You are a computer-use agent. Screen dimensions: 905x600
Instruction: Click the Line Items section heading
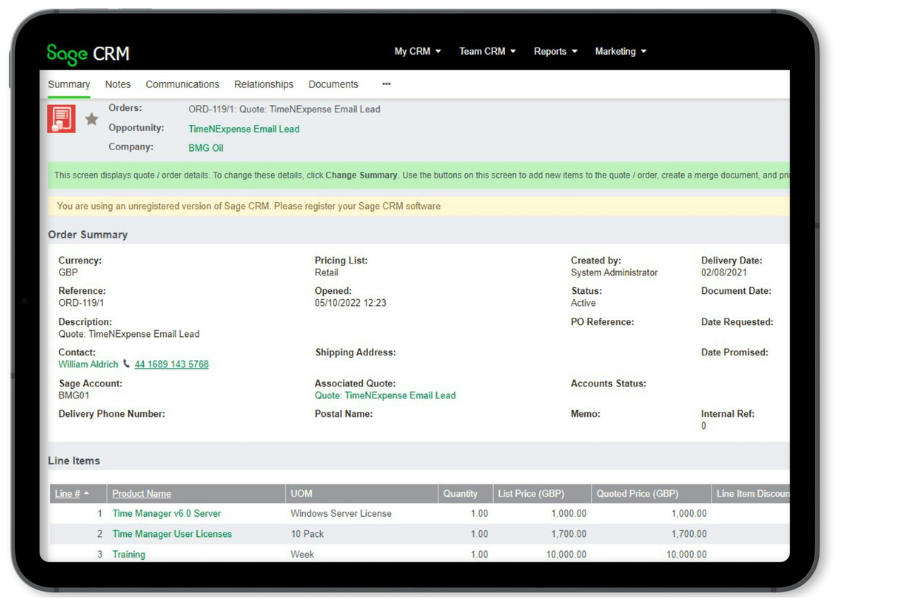tap(74, 461)
